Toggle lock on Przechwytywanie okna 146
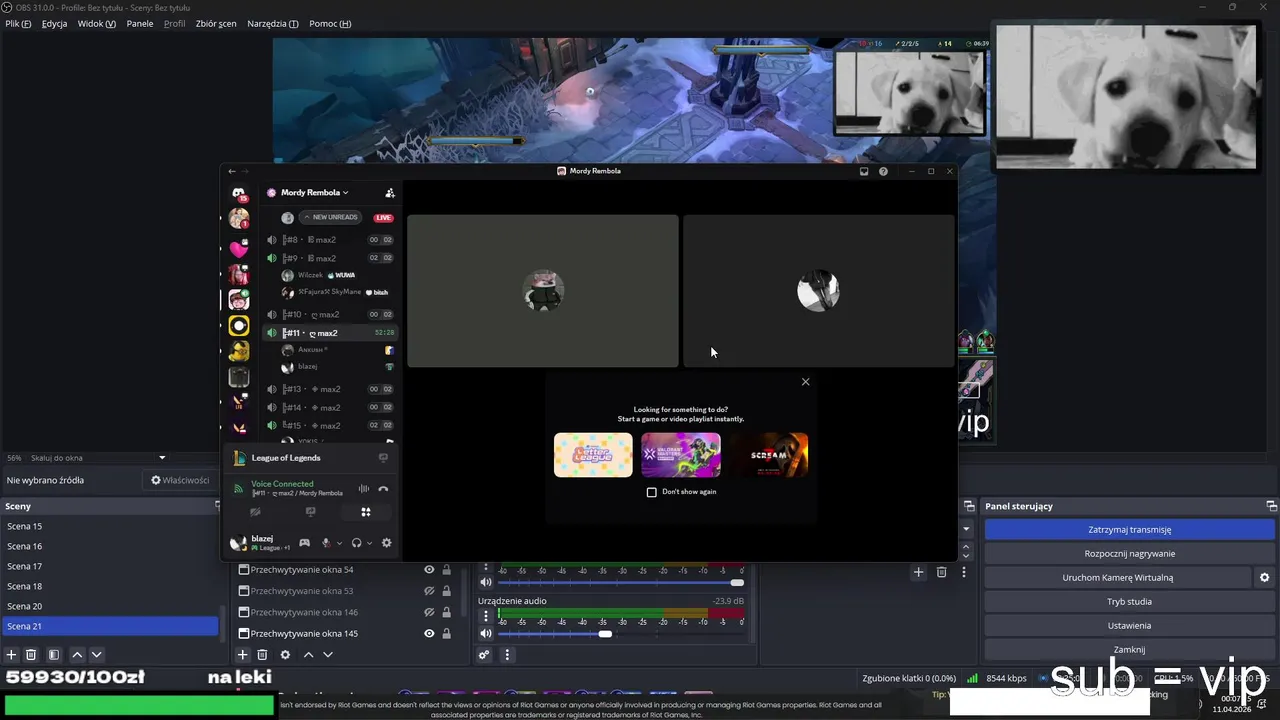 (x=446, y=612)
